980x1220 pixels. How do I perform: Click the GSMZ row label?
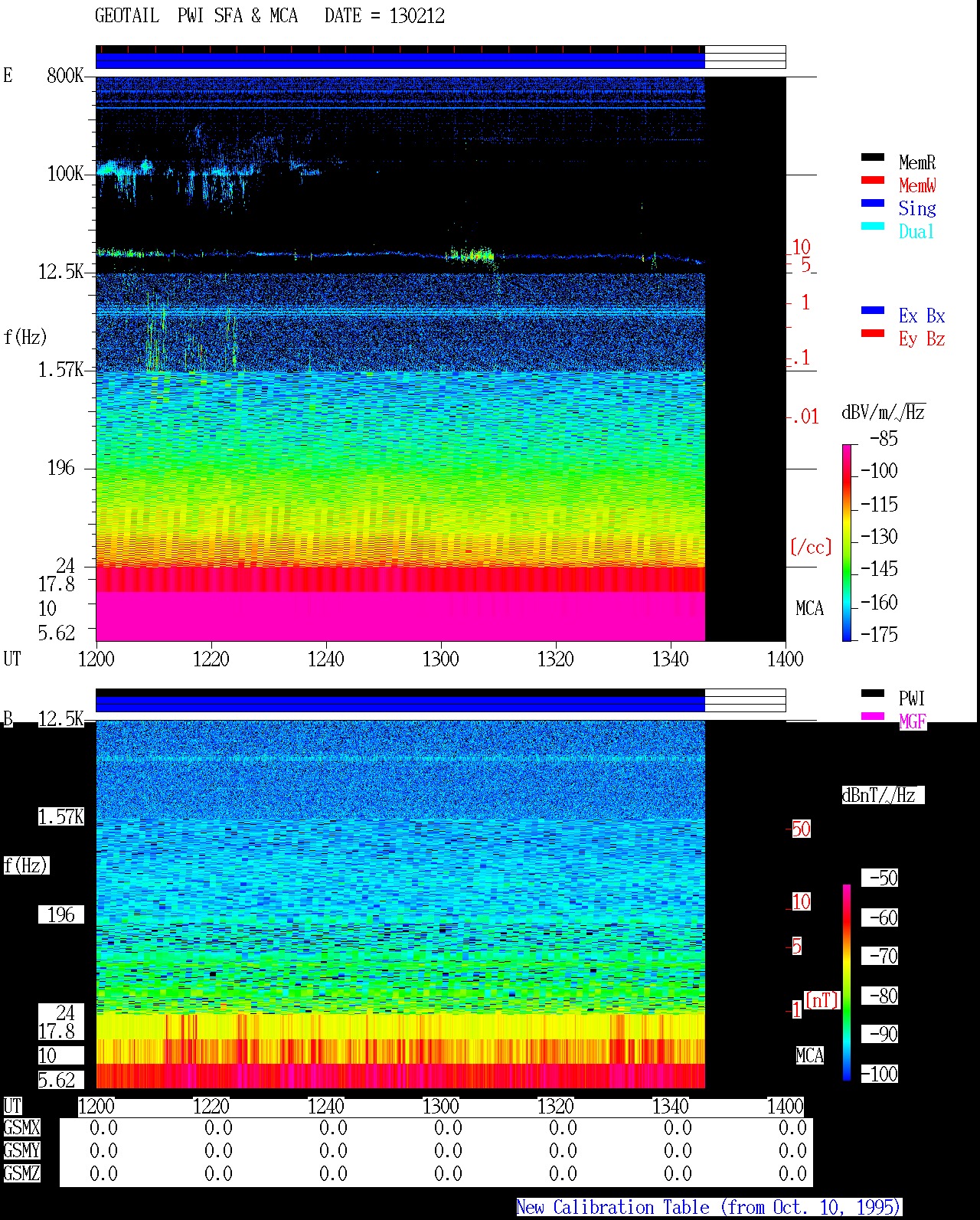(21, 1173)
